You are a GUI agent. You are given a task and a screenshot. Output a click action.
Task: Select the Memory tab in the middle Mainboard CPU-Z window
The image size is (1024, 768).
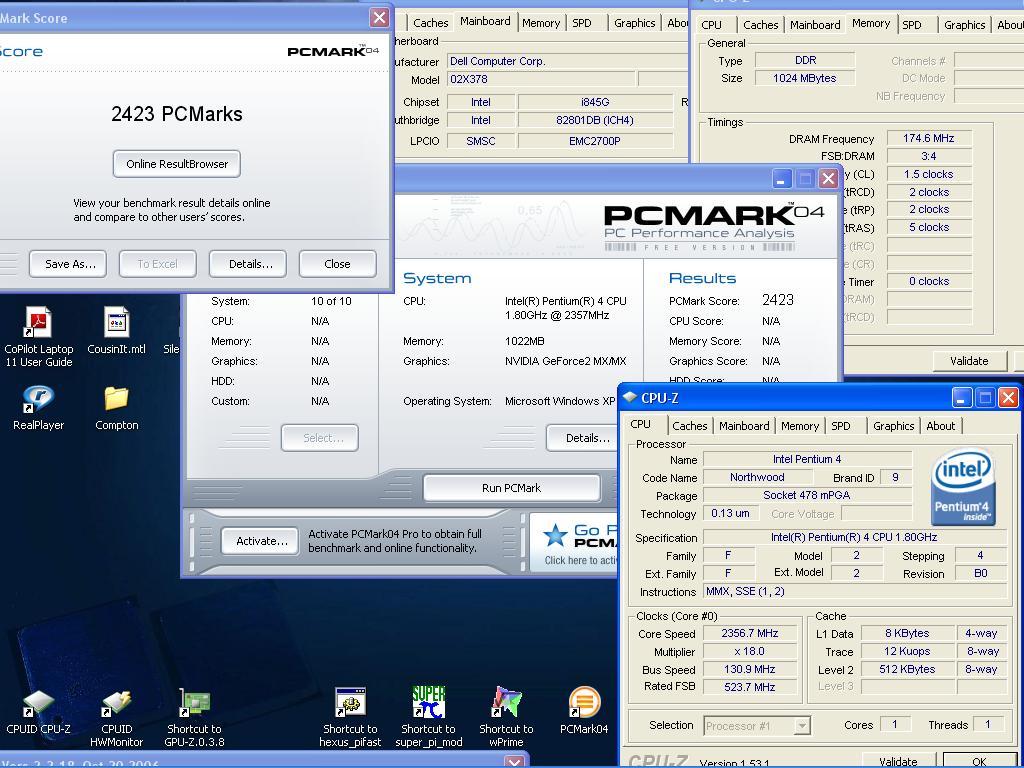pos(541,23)
